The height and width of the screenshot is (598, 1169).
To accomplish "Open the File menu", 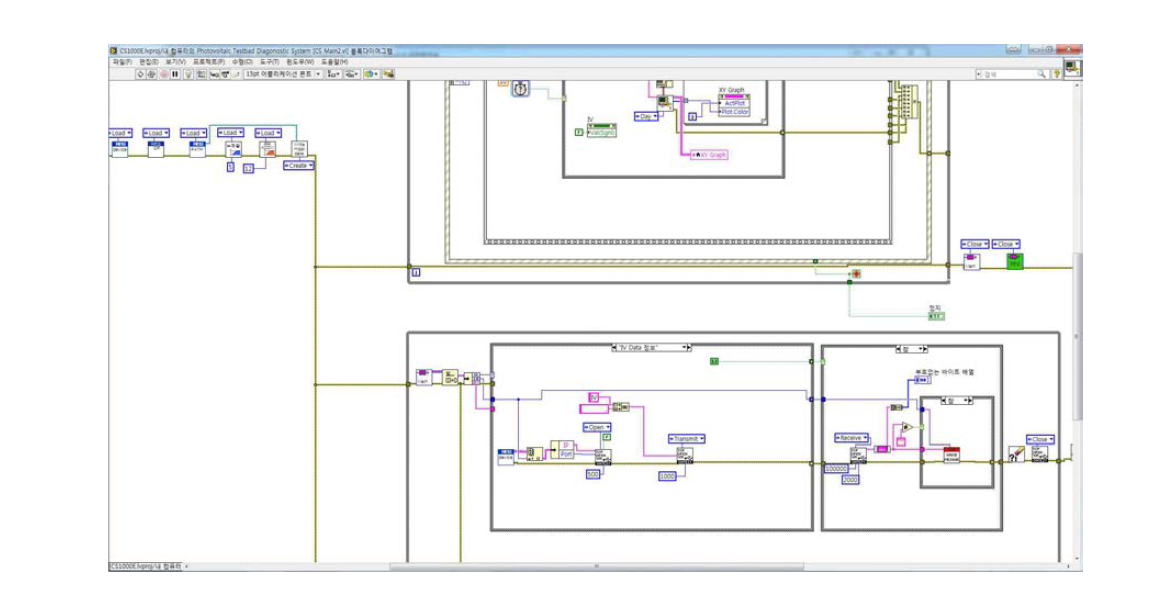I will pyautogui.click(x=120, y=62).
